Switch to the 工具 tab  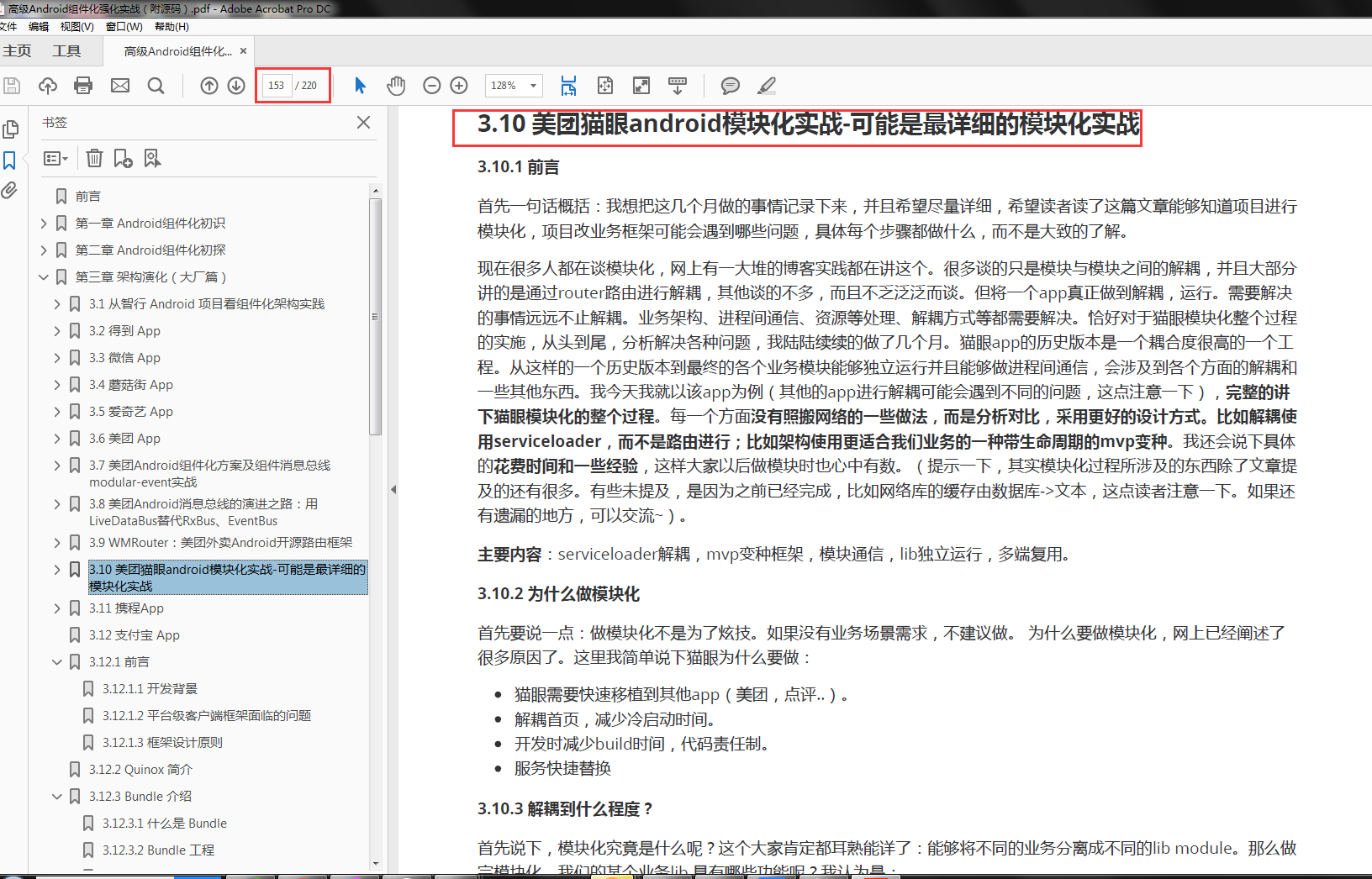tap(67, 51)
